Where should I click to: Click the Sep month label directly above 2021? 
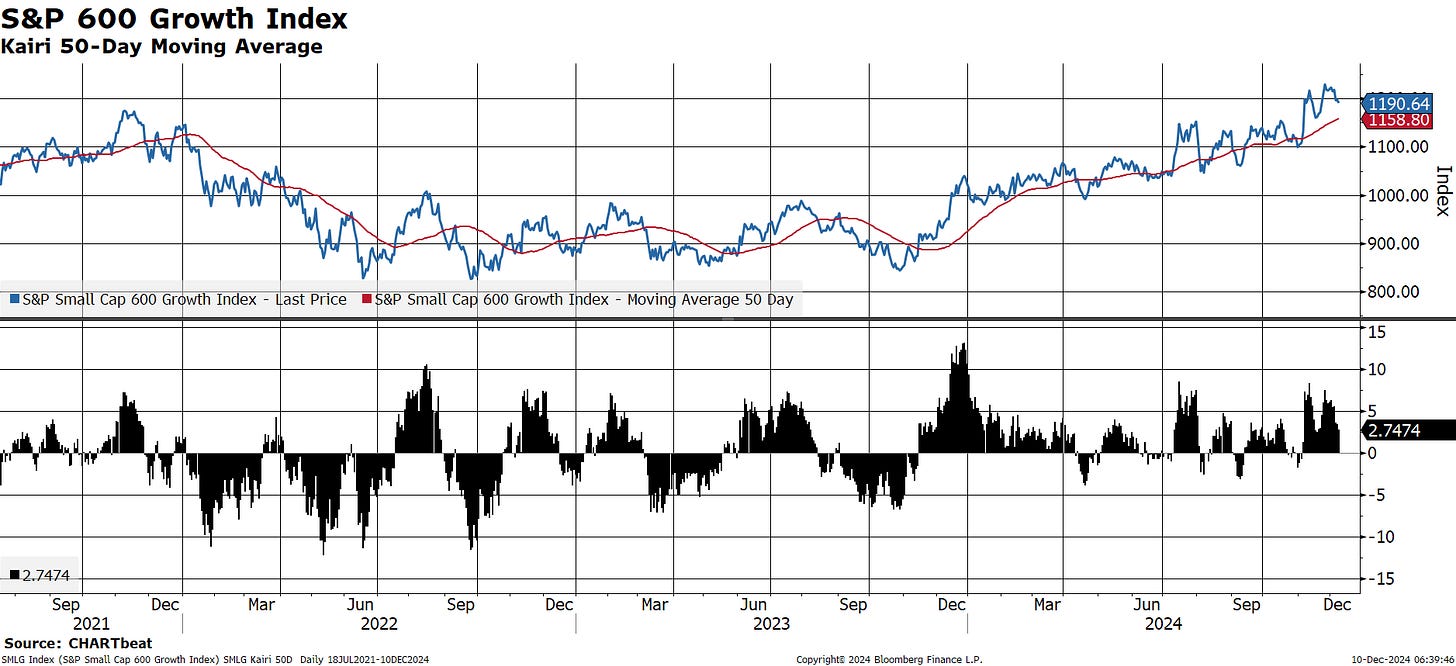(66, 605)
